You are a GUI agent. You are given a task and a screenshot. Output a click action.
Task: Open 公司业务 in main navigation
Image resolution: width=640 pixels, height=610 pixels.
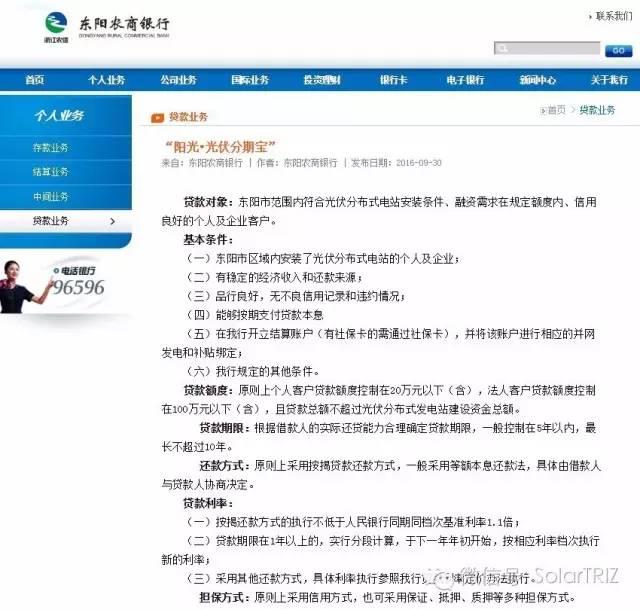coord(178,80)
